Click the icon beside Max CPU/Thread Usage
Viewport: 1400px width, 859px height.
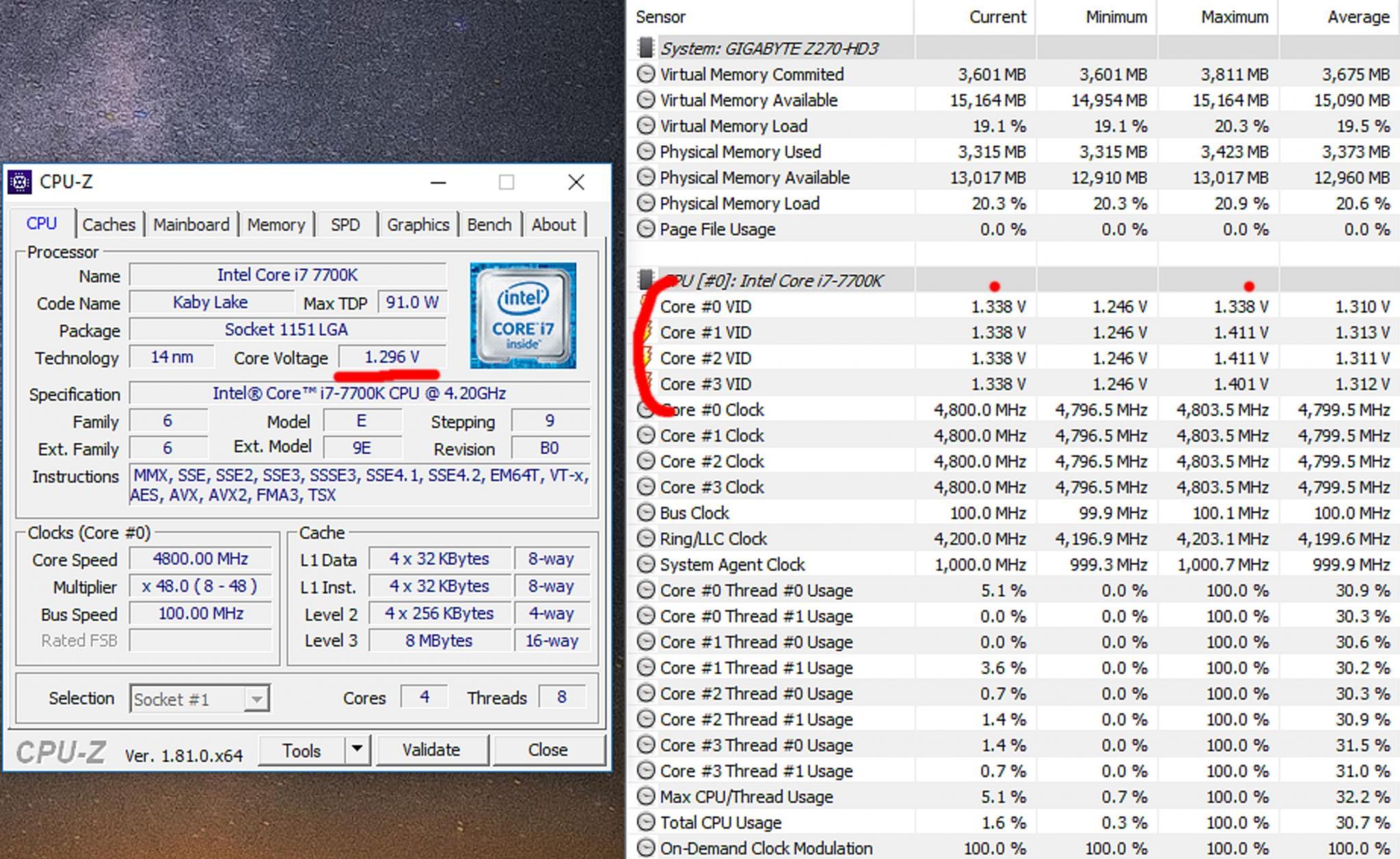coord(645,796)
